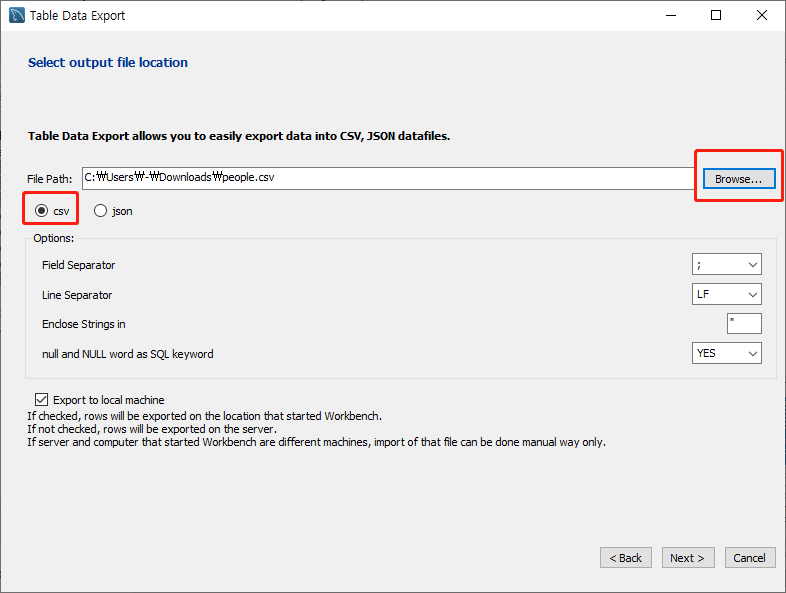Return to previous step with < Back

point(626,558)
